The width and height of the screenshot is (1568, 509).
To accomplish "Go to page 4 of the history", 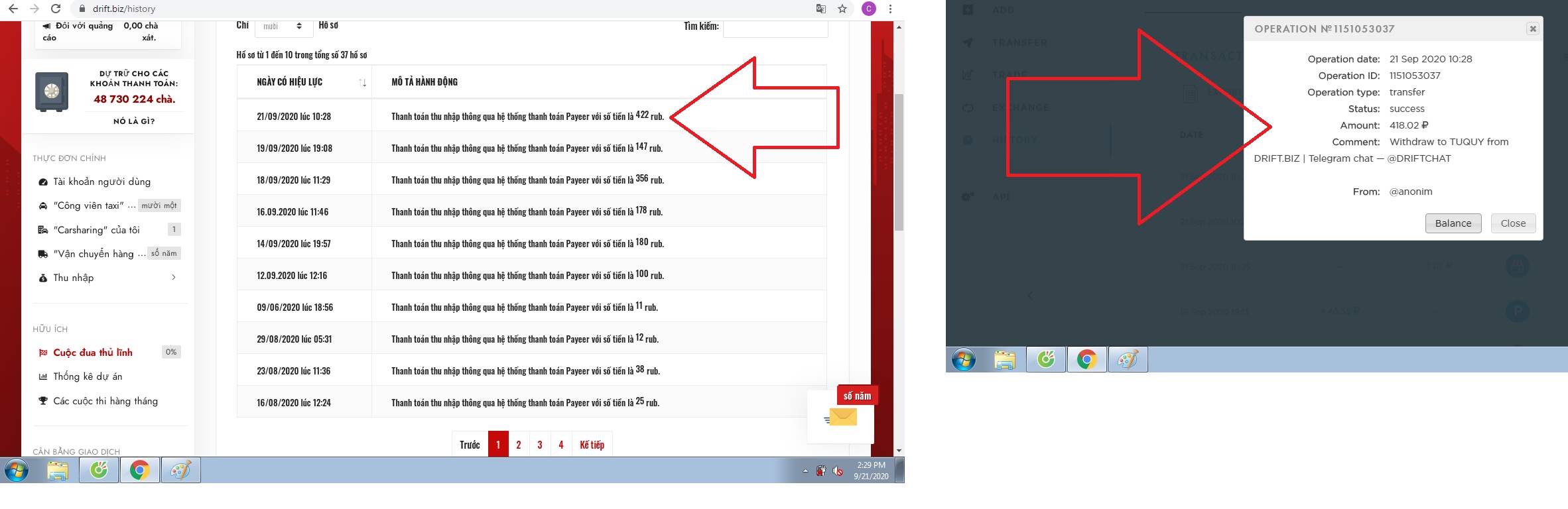I will [561, 445].
